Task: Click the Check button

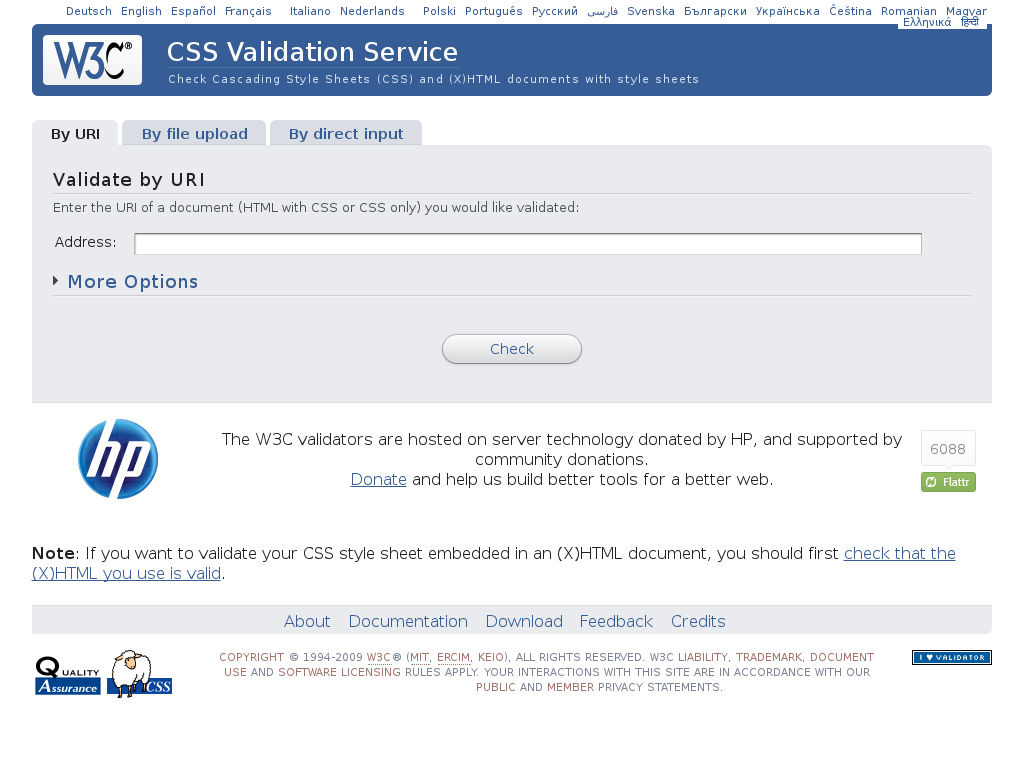Action: [512, 349]
